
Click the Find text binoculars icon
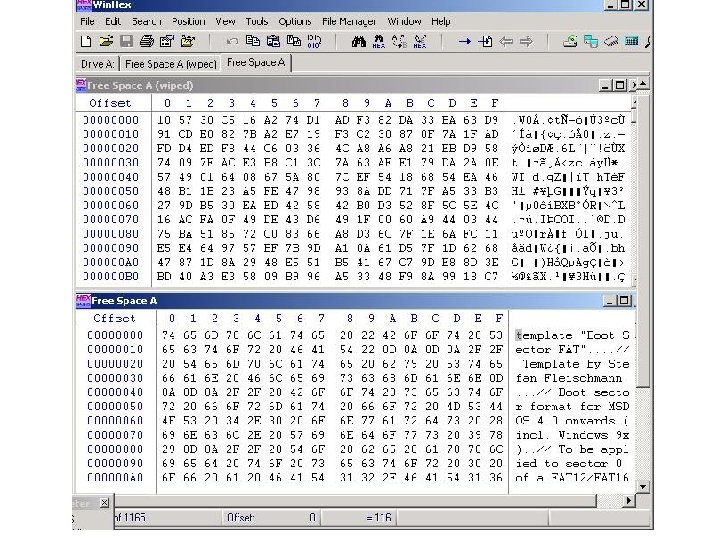[359, 41]
